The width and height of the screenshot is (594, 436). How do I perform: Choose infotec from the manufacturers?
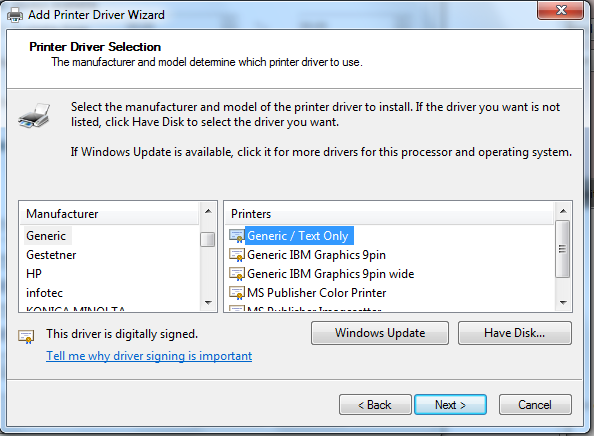[x=44, y=293]
